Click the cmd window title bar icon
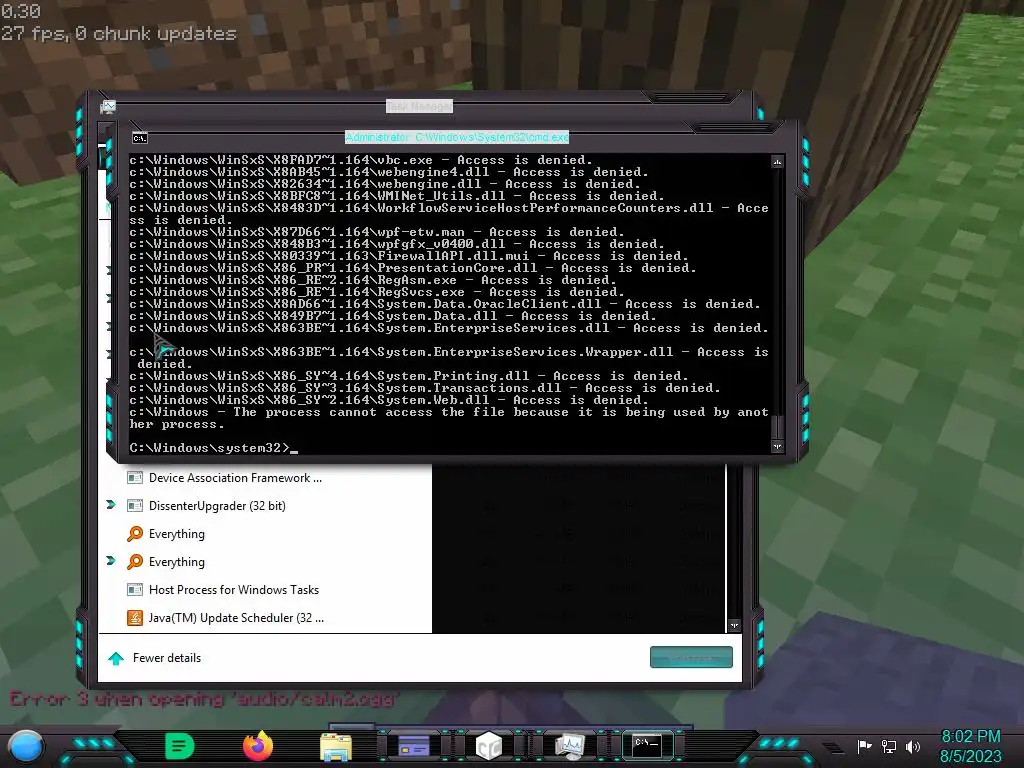The height and width of the screenshot is (768, 1024). point(140,138)
